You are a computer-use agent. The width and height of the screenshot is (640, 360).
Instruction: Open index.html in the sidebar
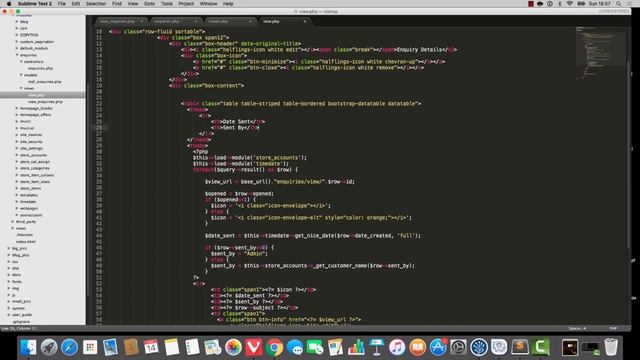[26, 242]
